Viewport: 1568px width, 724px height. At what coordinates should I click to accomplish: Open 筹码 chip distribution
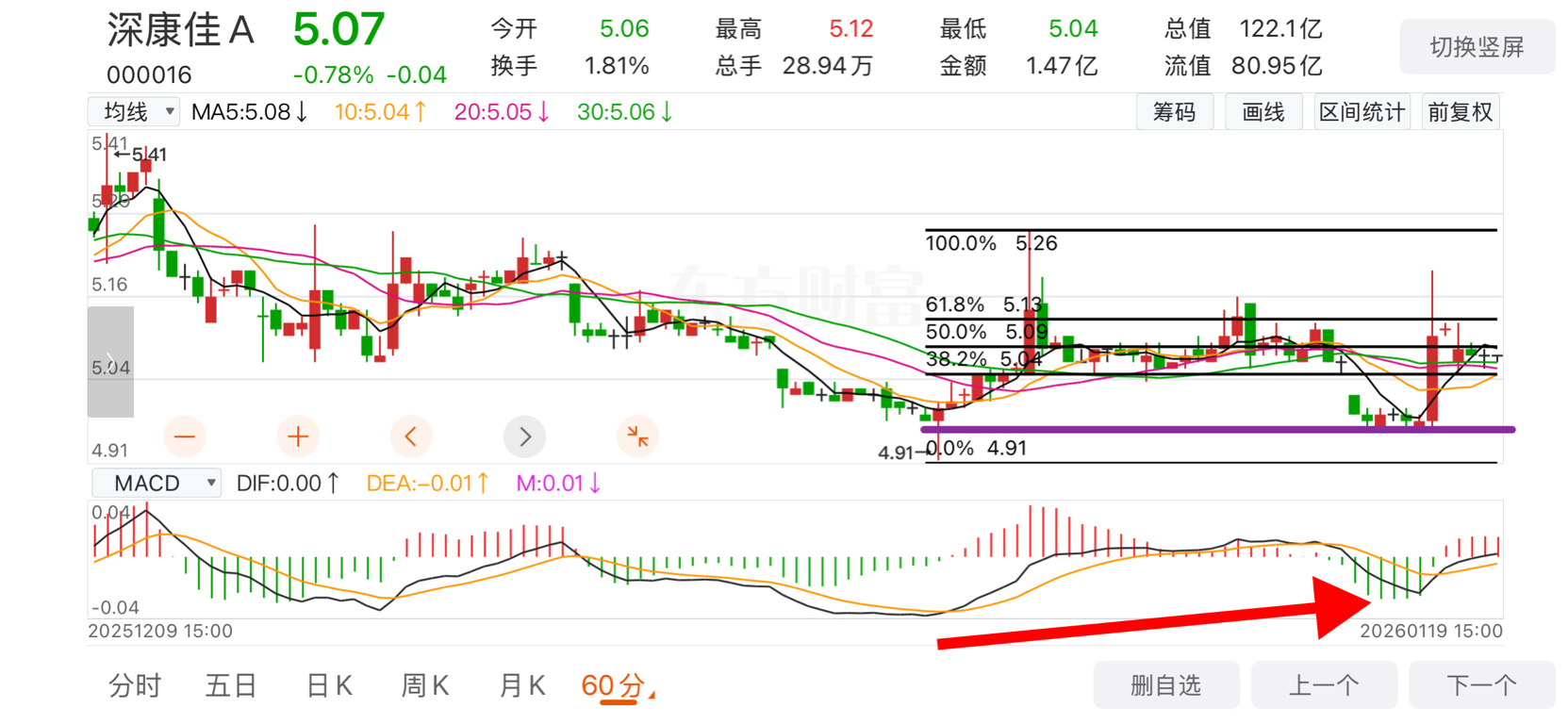tap(1174, 112)
